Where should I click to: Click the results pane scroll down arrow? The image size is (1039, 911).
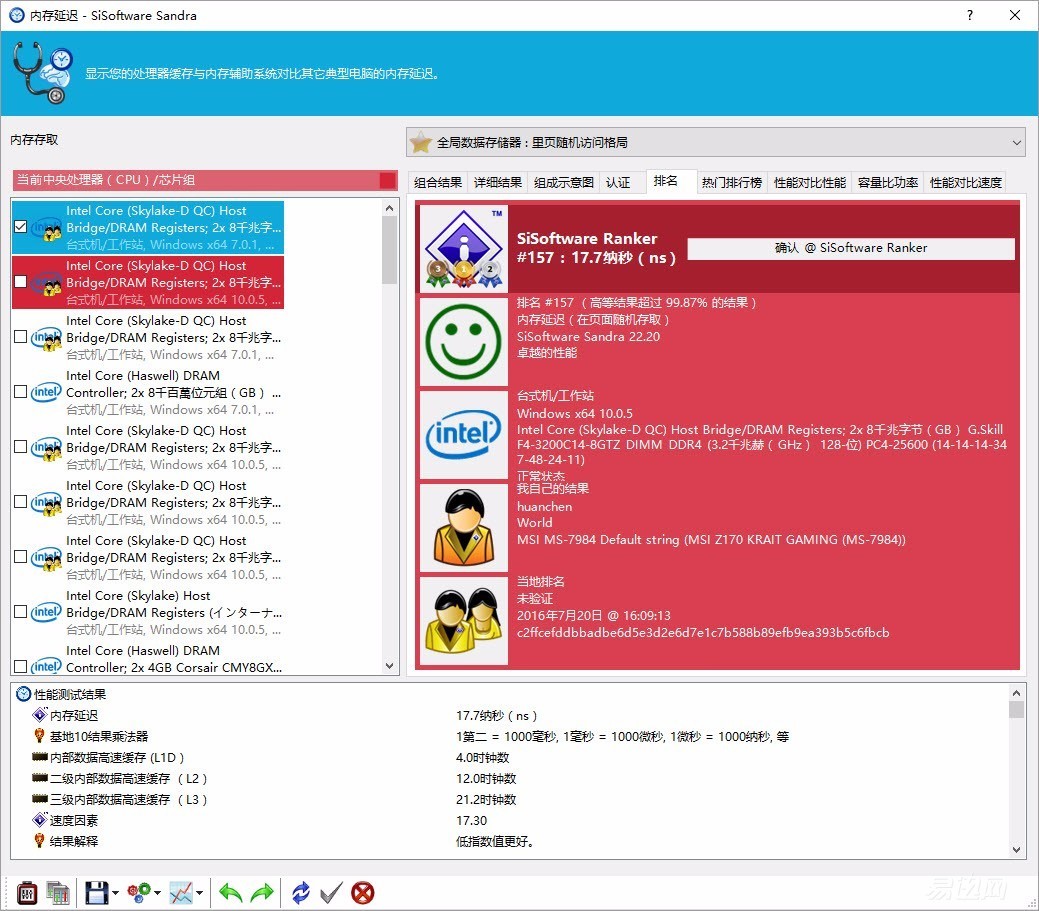tap(1016, 850)
